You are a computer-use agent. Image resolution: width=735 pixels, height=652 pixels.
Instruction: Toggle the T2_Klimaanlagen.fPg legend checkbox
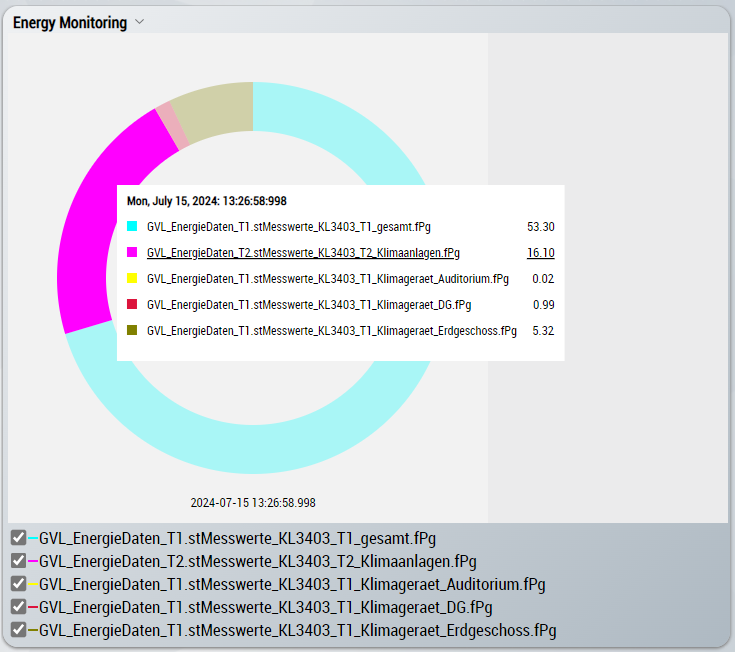coord(18,561)
